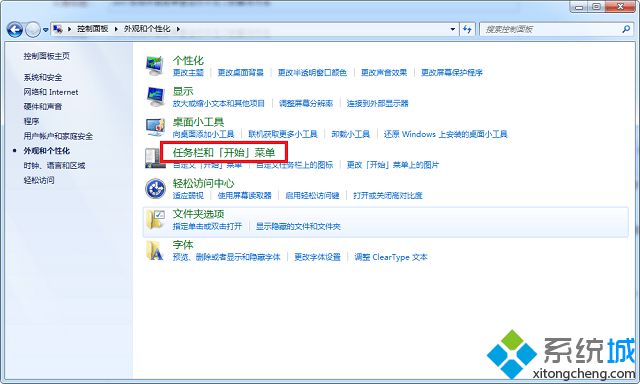Open 时钟、语言和区域 in the sidebar
The width and height of the screenshot is (640, 384).
tap(54, 166)
